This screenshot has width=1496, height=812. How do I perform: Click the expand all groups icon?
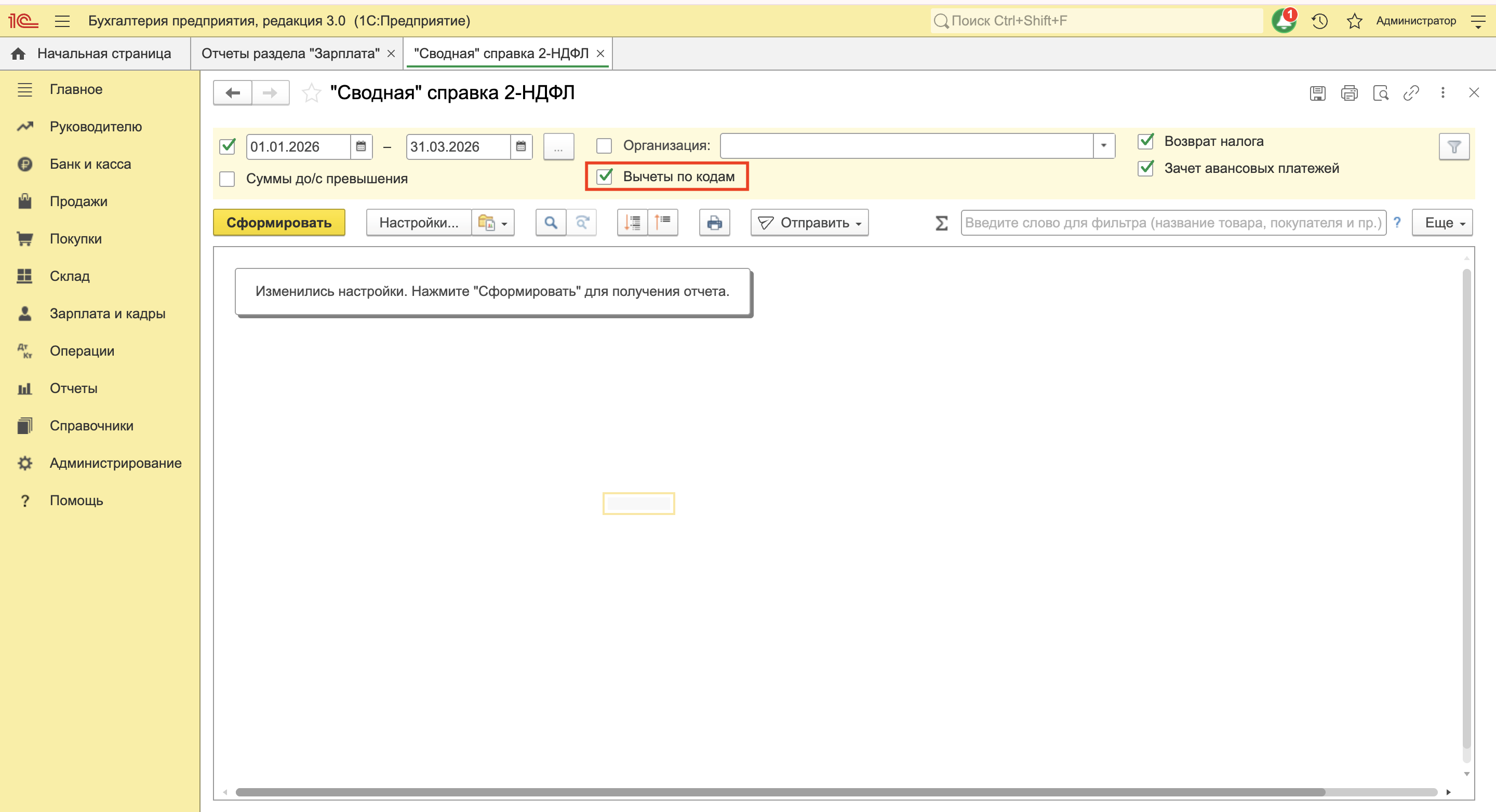pyautogui.click(x=632, y=223)
